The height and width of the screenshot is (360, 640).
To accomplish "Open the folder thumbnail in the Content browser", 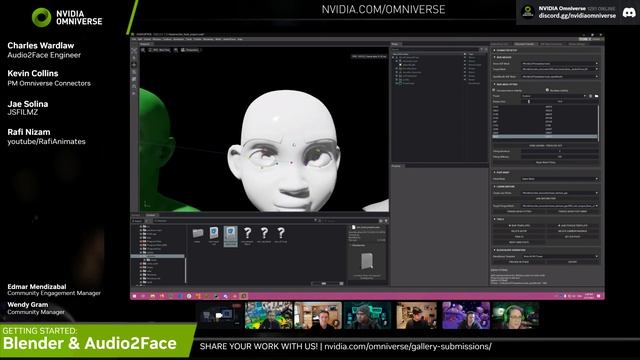I will (x=198, y=233).
